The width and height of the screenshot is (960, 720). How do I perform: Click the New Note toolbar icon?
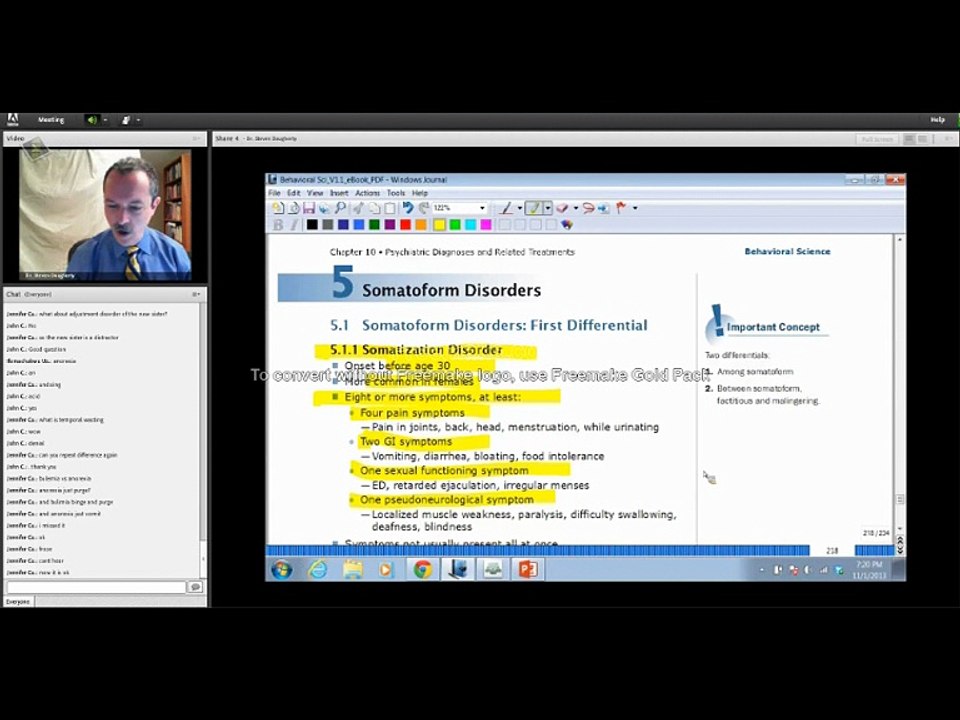(x=277, y=208)
